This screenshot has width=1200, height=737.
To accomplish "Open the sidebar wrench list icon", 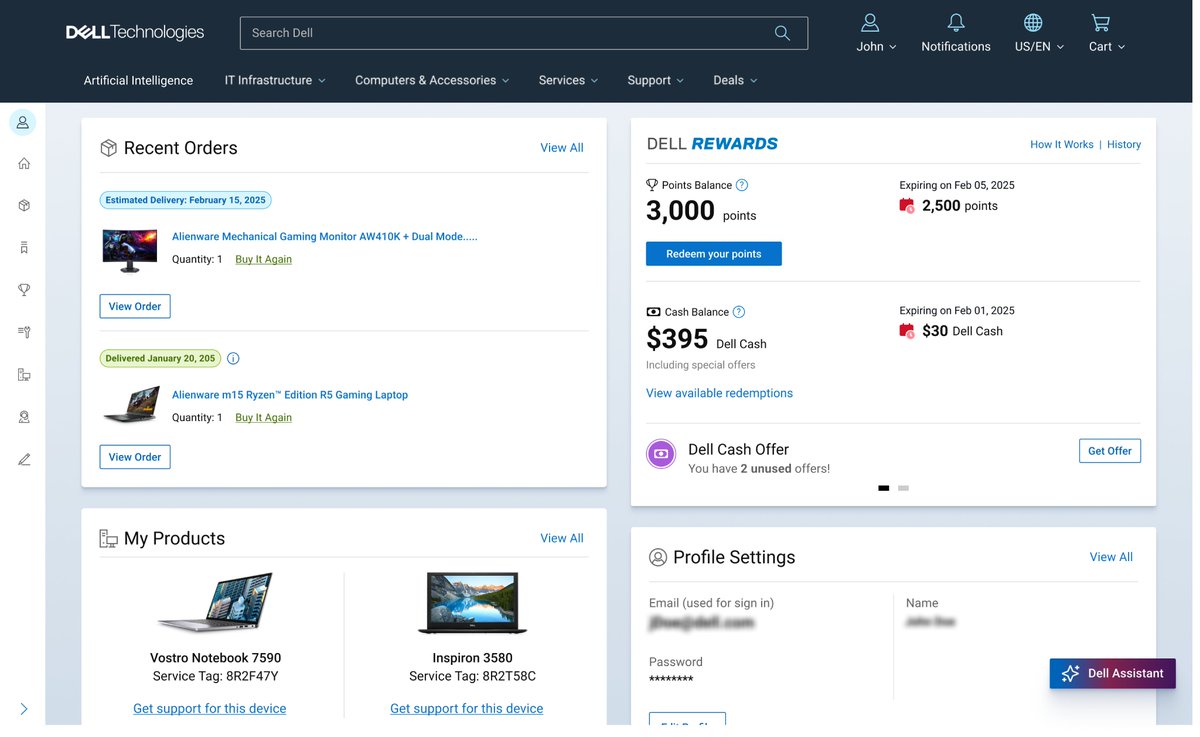I will tap(24, 332).
